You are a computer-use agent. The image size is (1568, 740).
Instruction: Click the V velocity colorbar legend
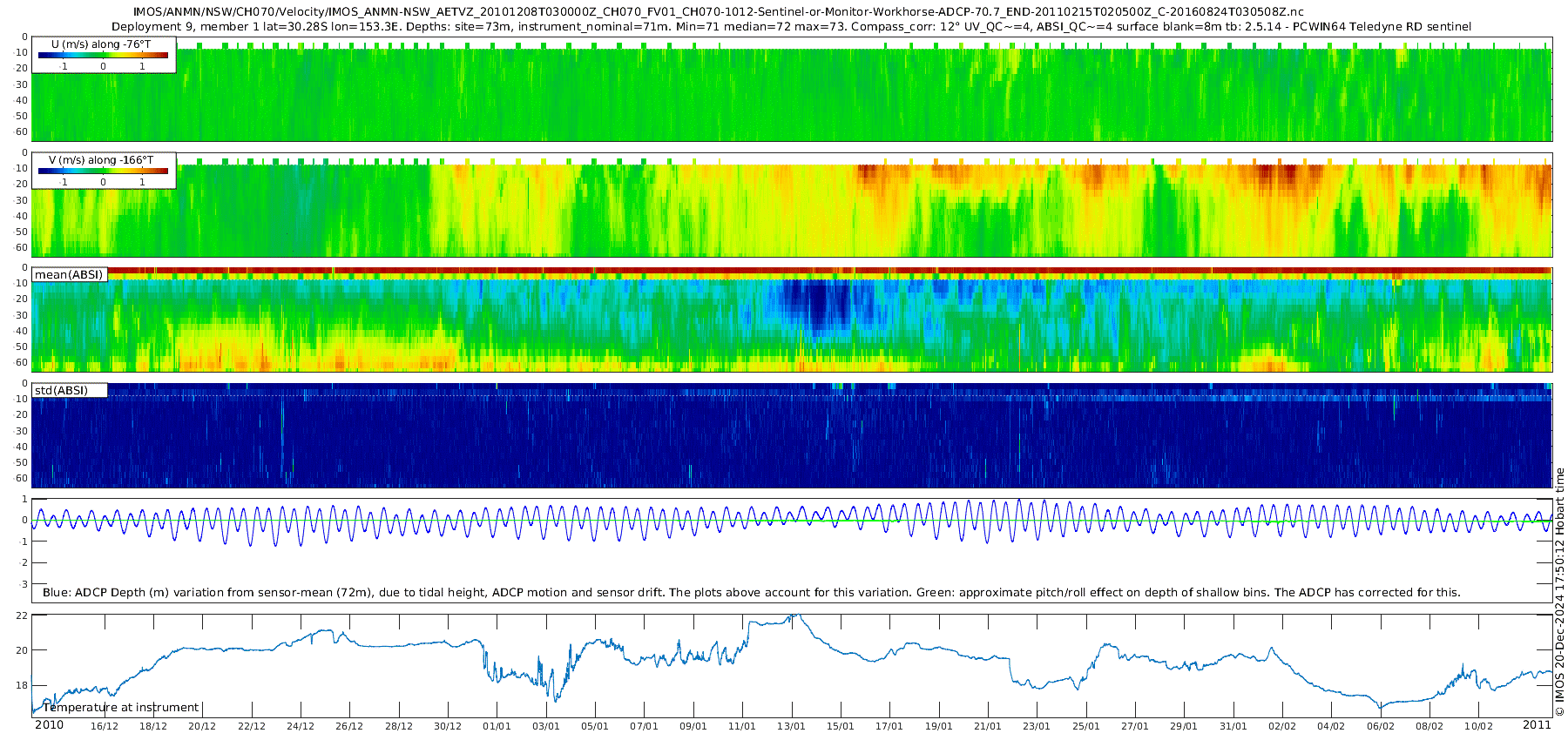[104, 171]
